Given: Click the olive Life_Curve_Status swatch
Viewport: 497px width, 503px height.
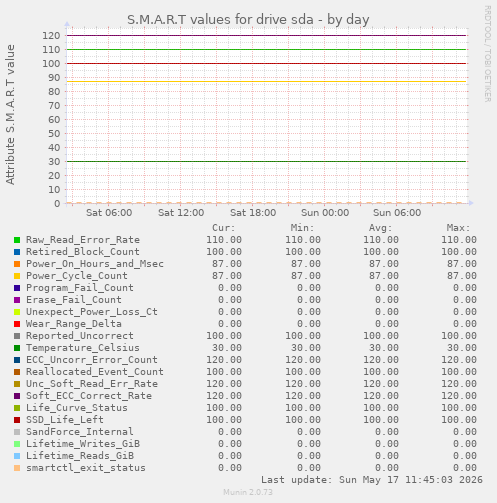Looking at the screenshot, I should point(17,408).
